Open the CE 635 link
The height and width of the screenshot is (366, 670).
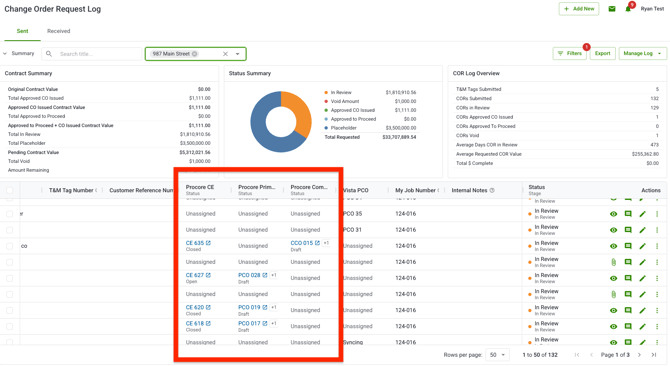[x=195, y=243]
